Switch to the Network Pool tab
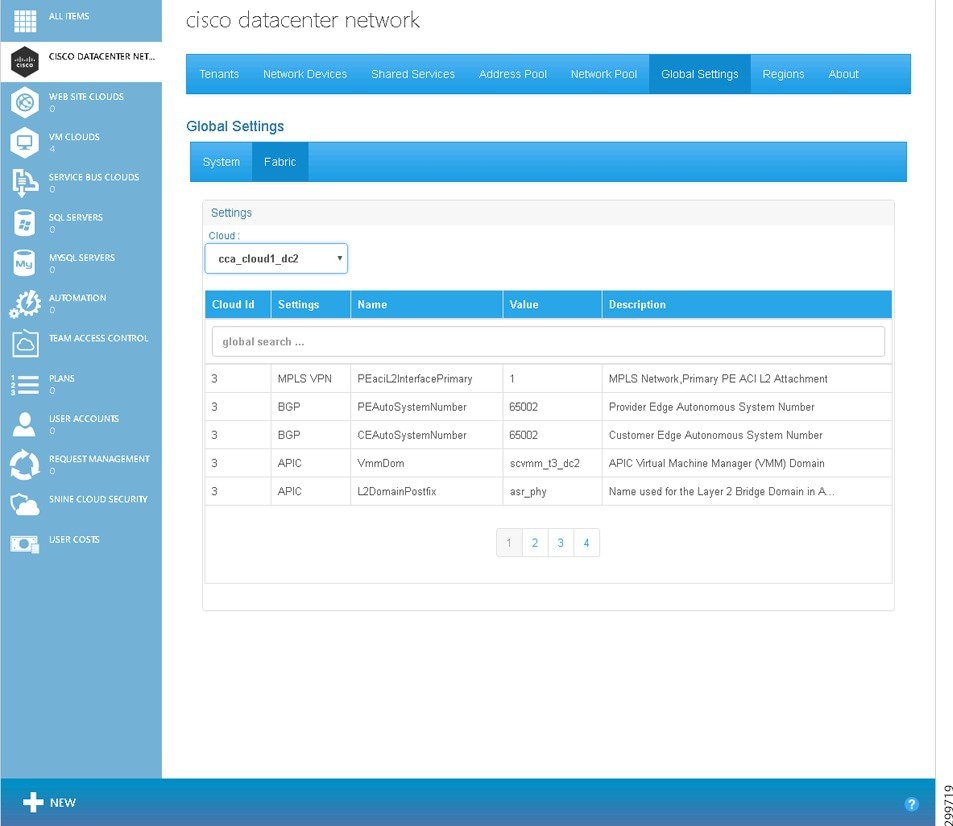The height and width of the screenshot is (826, 953). (604, 74)
